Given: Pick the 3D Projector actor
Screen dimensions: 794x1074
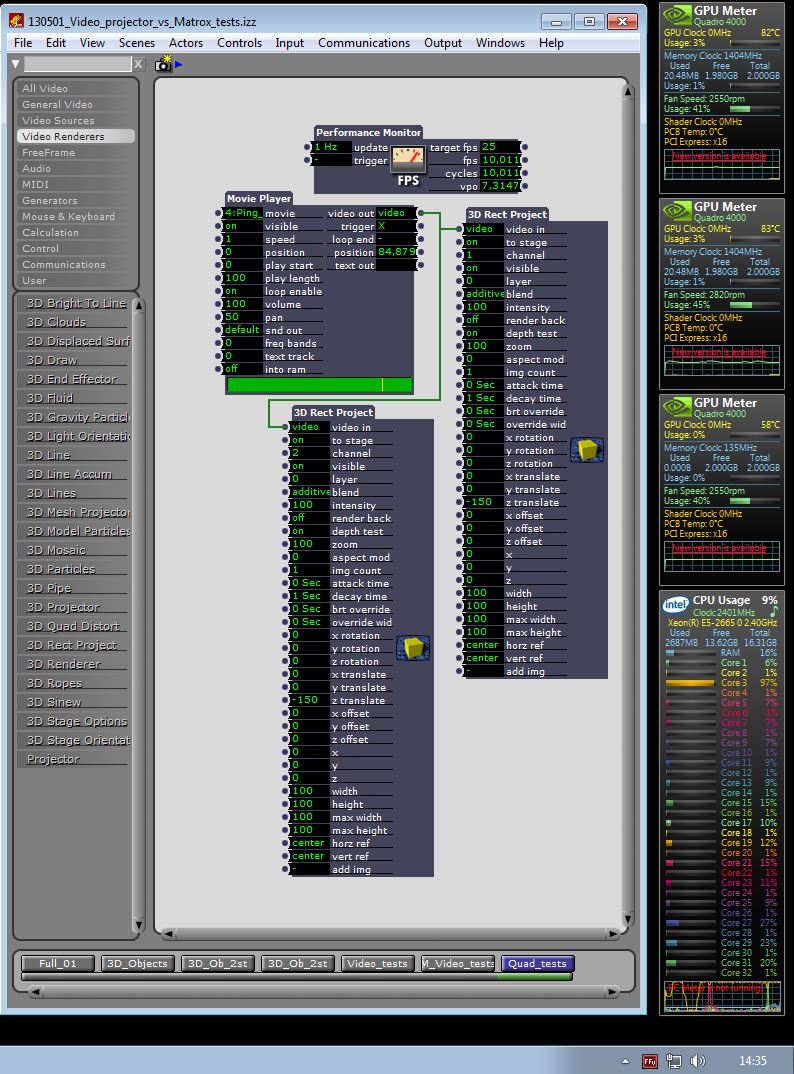Looking at the screenshot, I should [73, 608].
